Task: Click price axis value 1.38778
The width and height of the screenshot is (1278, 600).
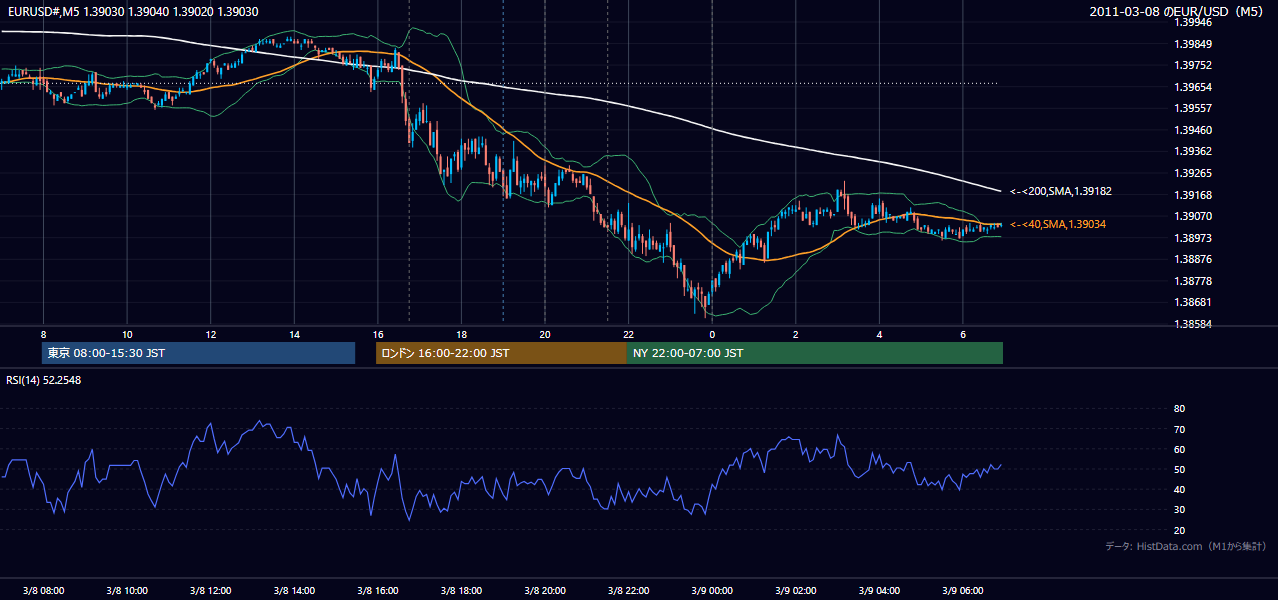Action: [1193, 281]
